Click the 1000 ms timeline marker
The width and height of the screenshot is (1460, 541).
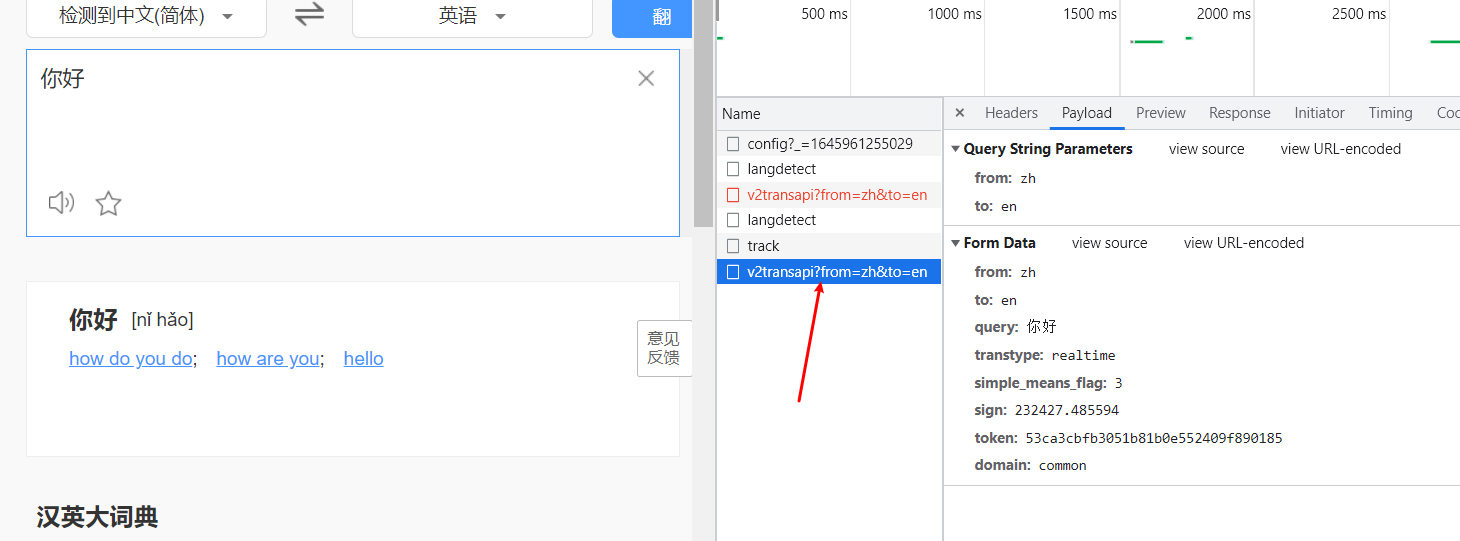(954, 14)
